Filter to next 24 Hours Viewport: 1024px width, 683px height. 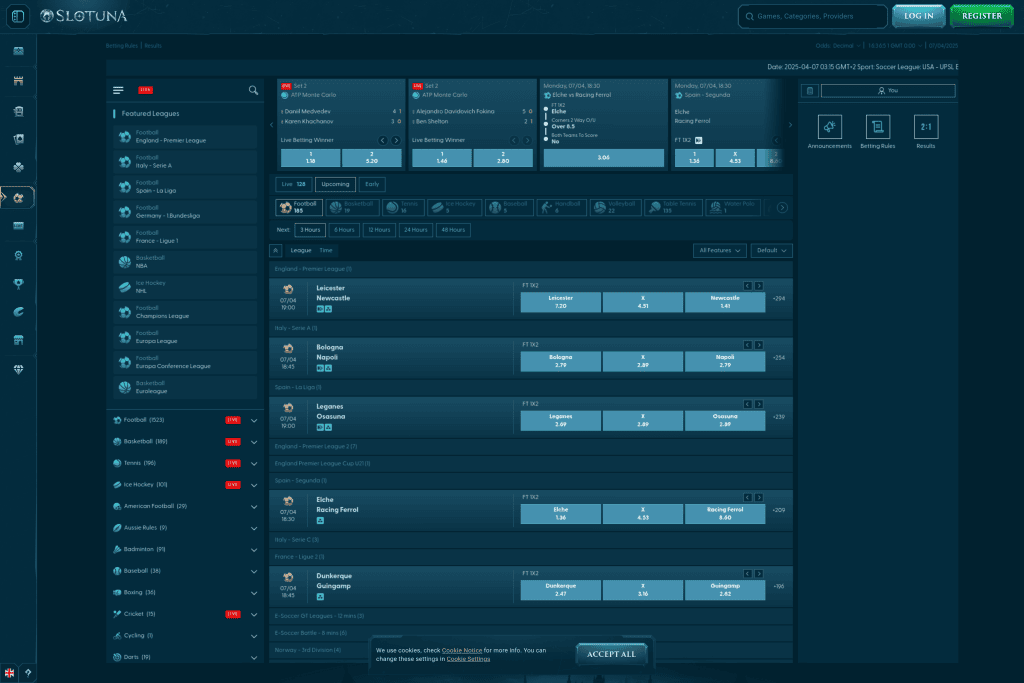click(415, 230)
